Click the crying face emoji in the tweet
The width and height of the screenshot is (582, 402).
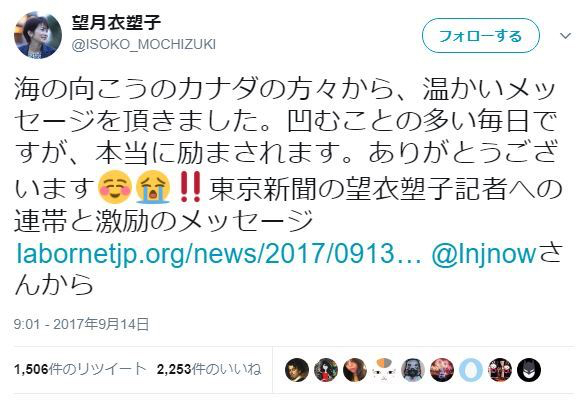153,187
